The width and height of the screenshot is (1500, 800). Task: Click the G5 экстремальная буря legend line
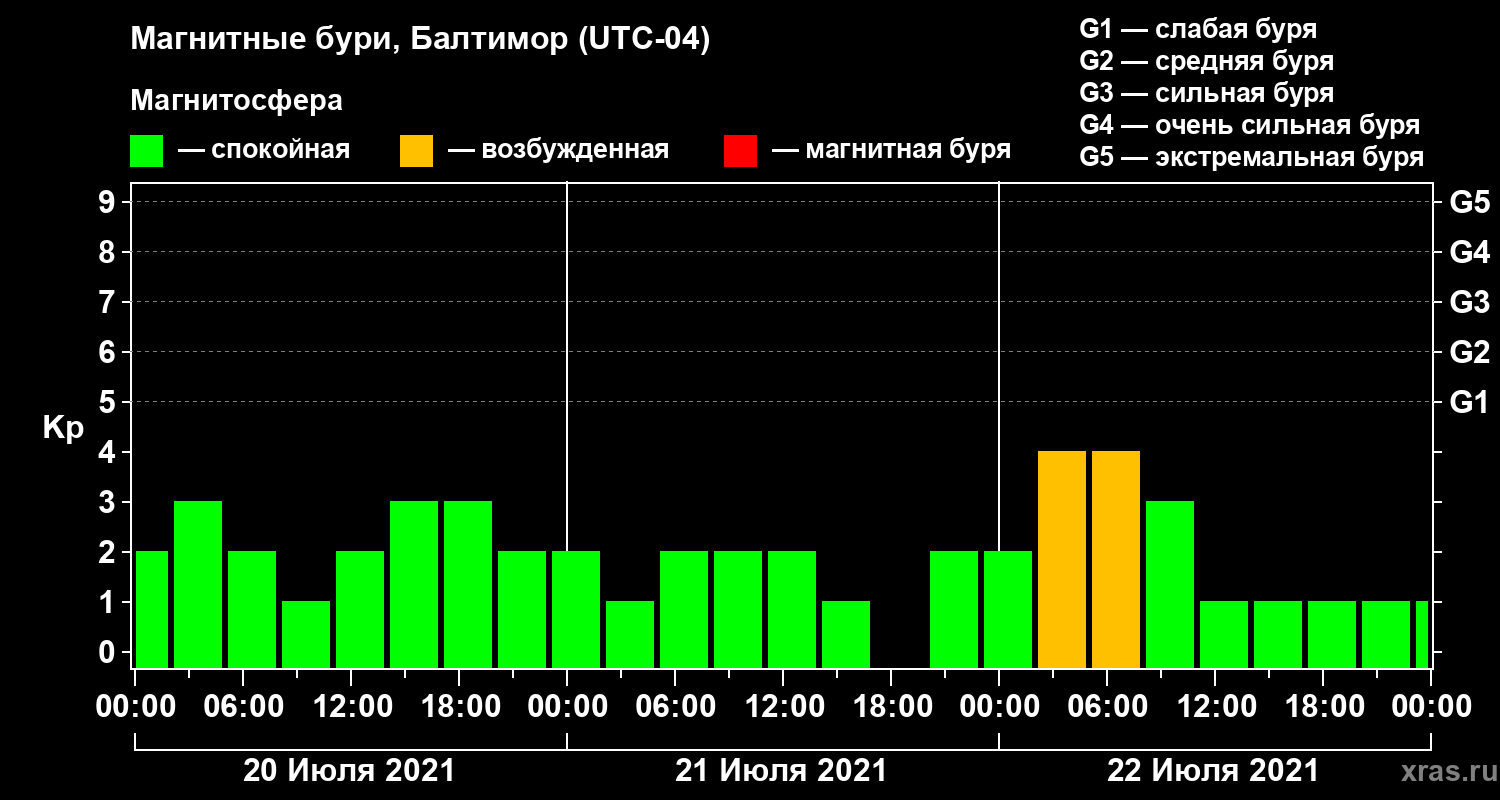click(1251, 157)
